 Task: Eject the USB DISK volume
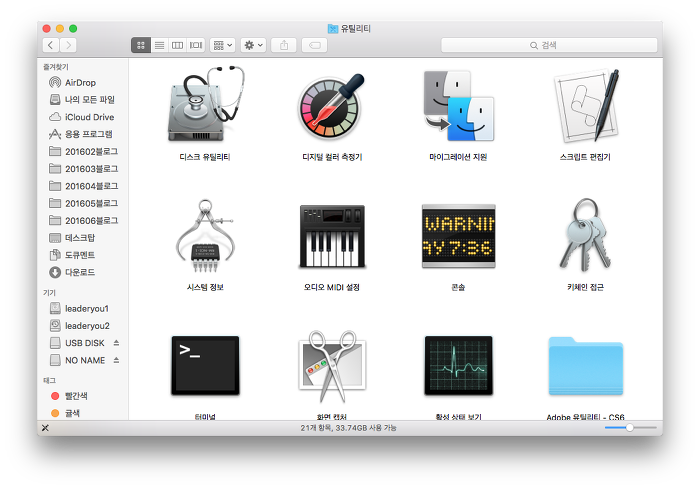coord(116,343)
